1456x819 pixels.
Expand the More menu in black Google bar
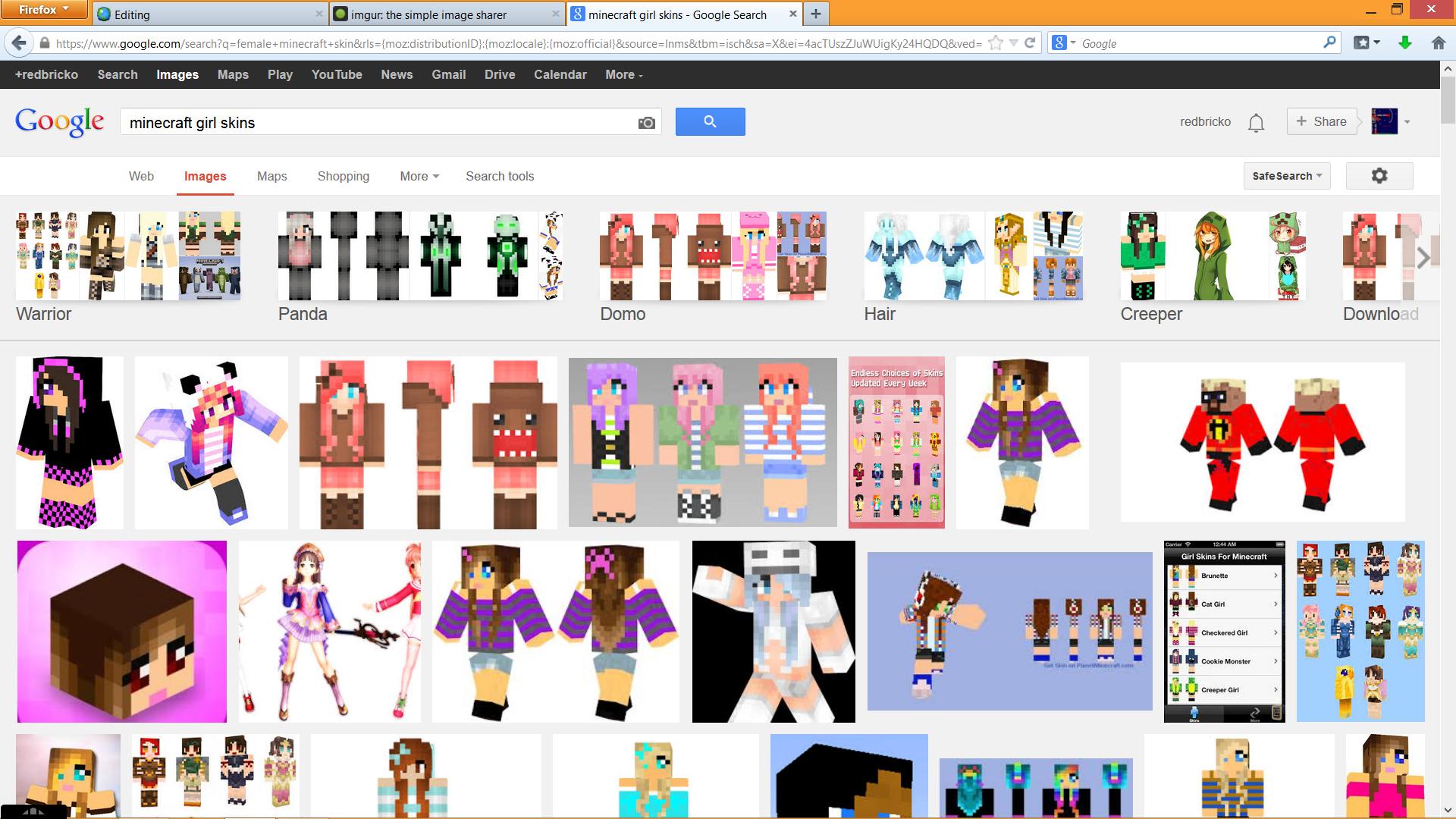pos(624,74)
